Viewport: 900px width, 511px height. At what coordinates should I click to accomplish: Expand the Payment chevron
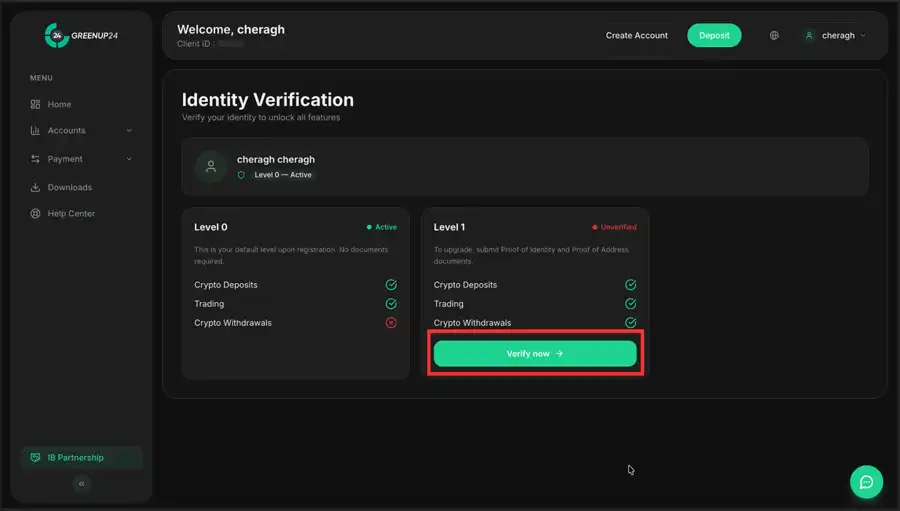129,159
